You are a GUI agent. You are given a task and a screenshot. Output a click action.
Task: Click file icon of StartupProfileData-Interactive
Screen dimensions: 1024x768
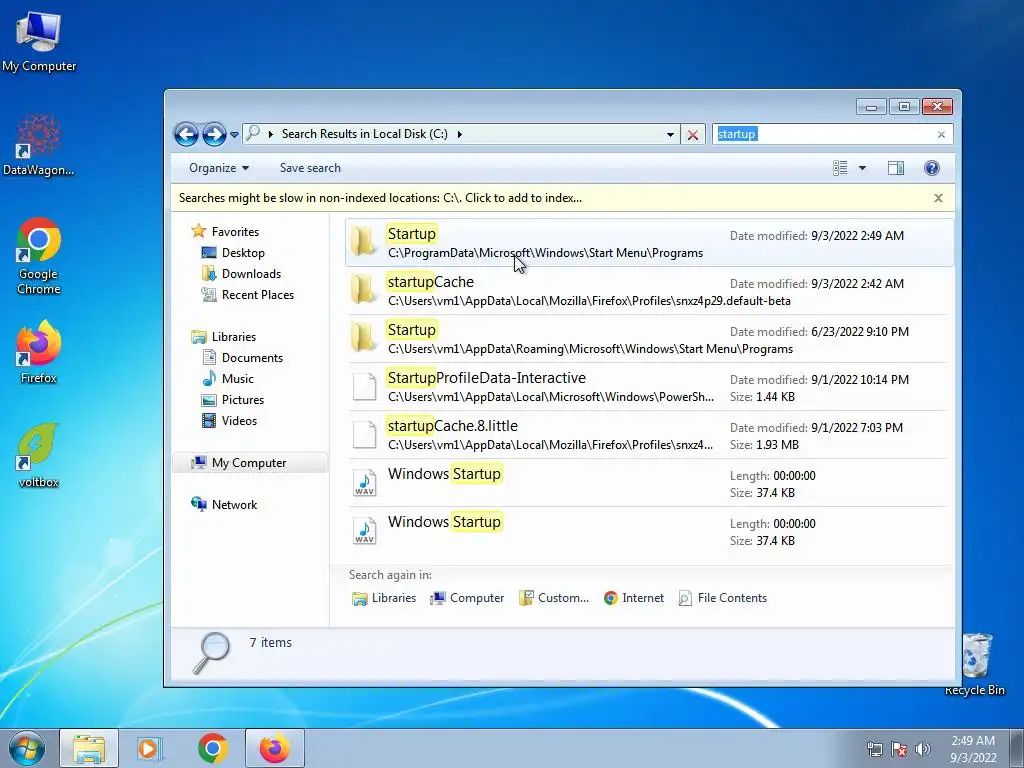(364, 386)
